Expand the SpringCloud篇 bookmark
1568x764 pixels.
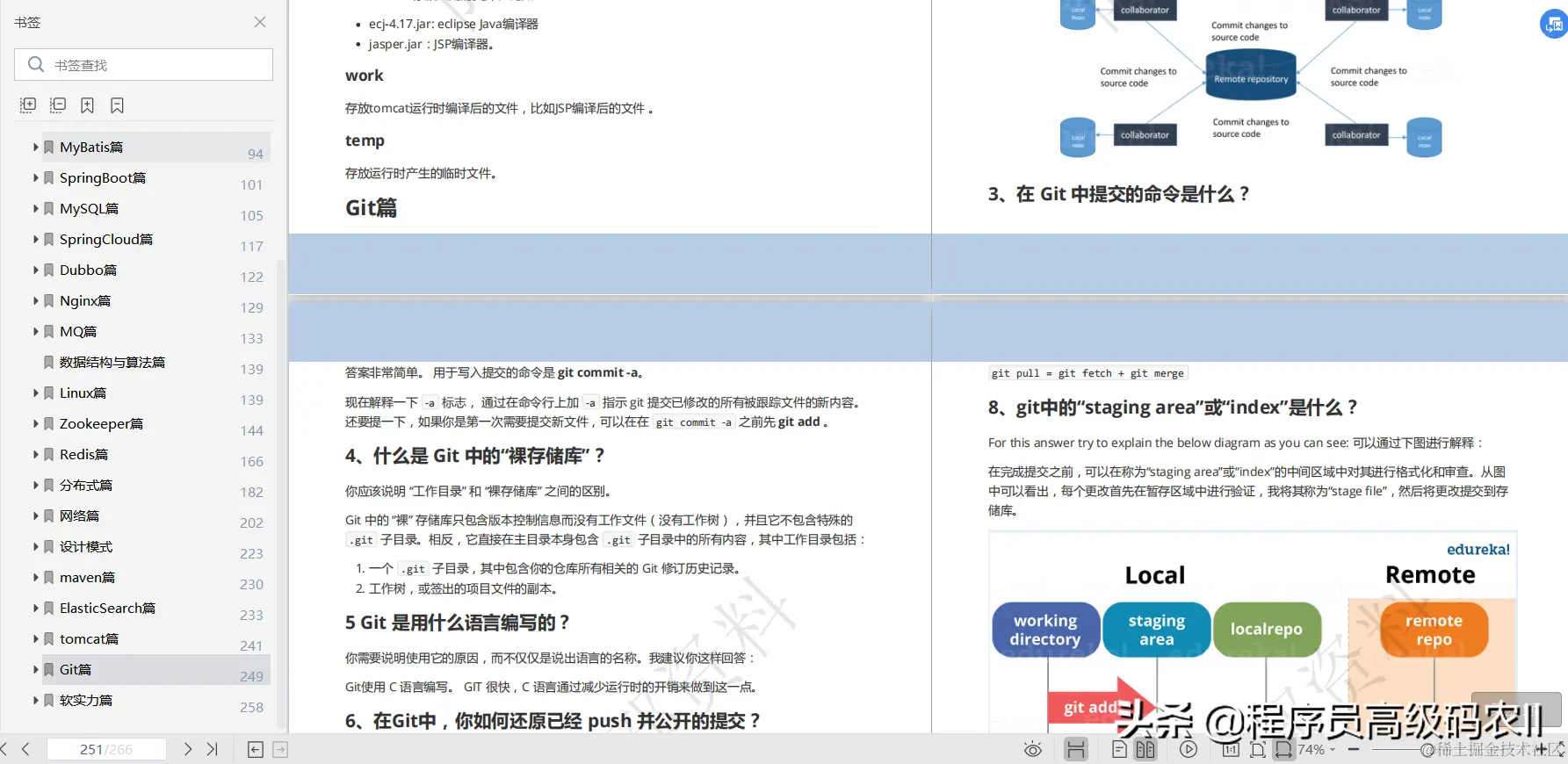(35, 239)
